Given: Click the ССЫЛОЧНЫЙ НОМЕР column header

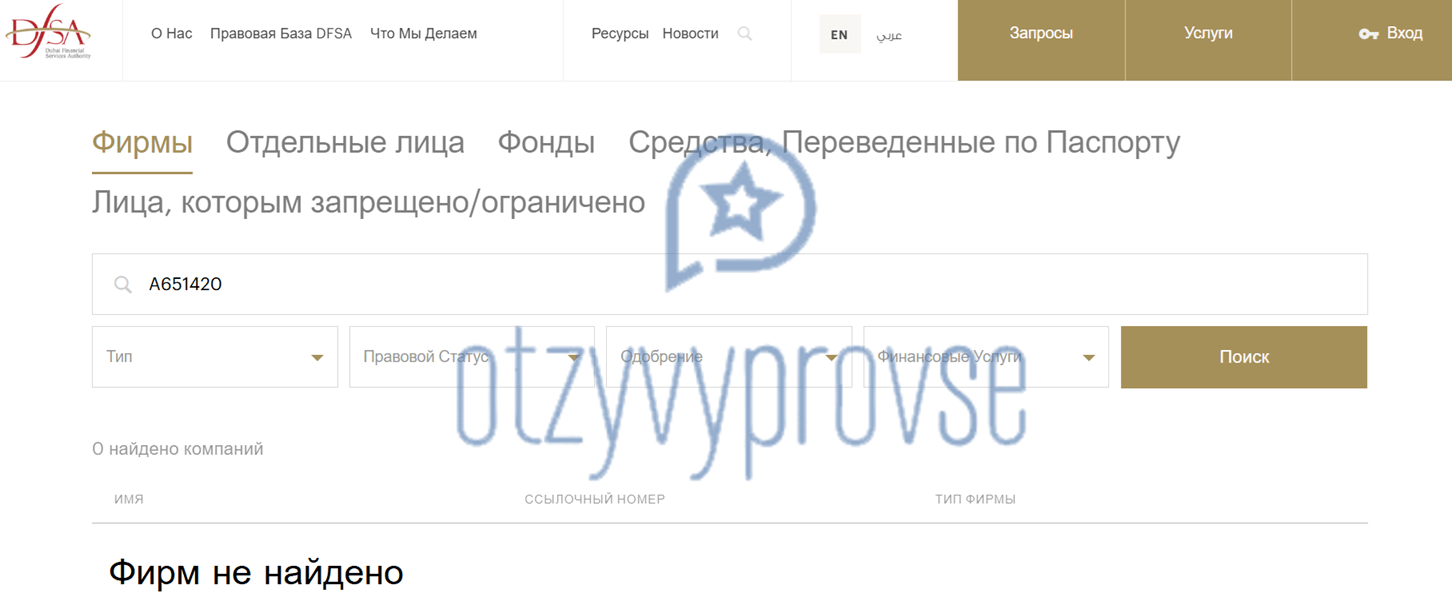Looking at the screenshot, I should click(x=594, y=499).
